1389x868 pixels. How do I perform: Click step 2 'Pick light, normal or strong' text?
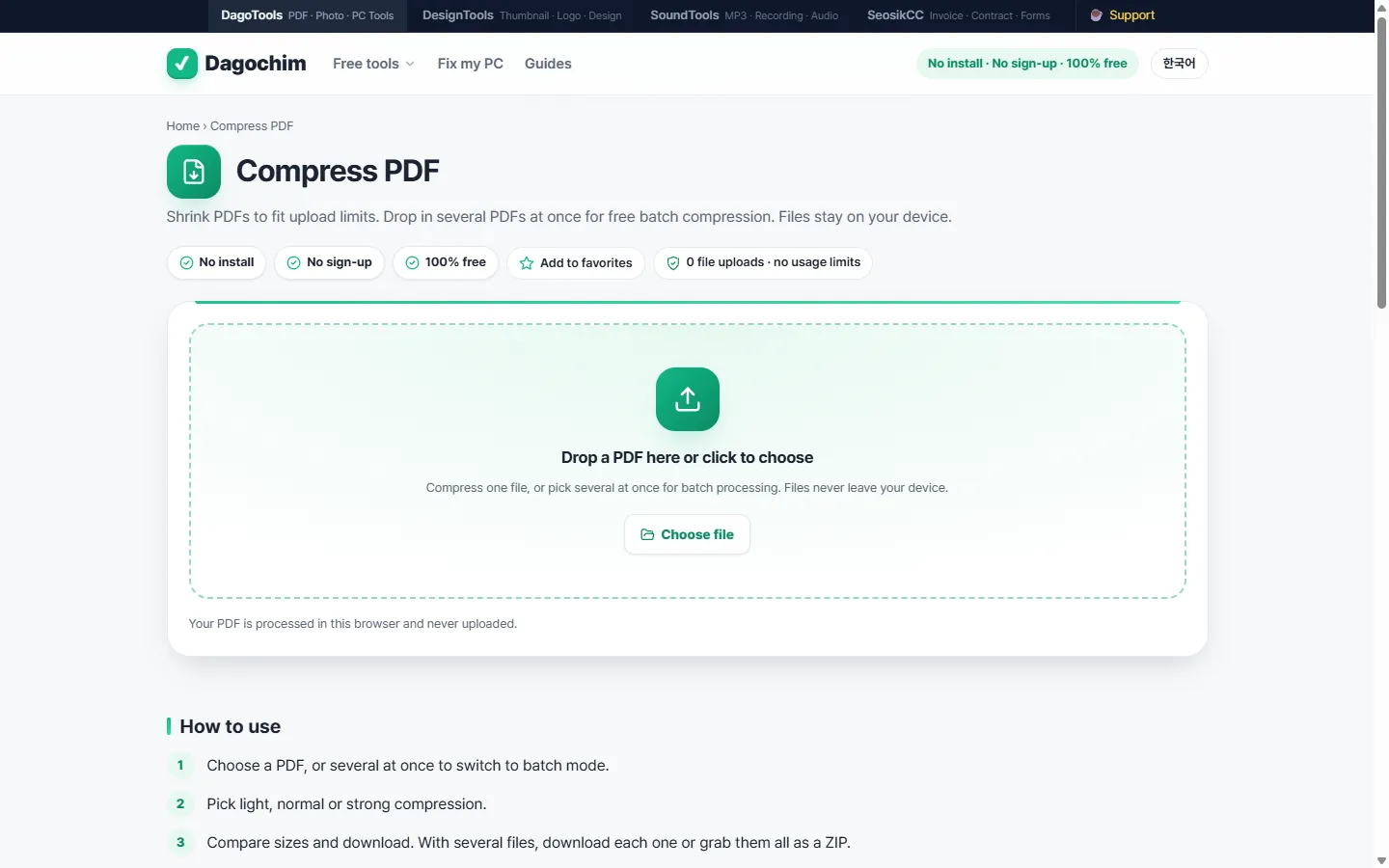point(346,804)
